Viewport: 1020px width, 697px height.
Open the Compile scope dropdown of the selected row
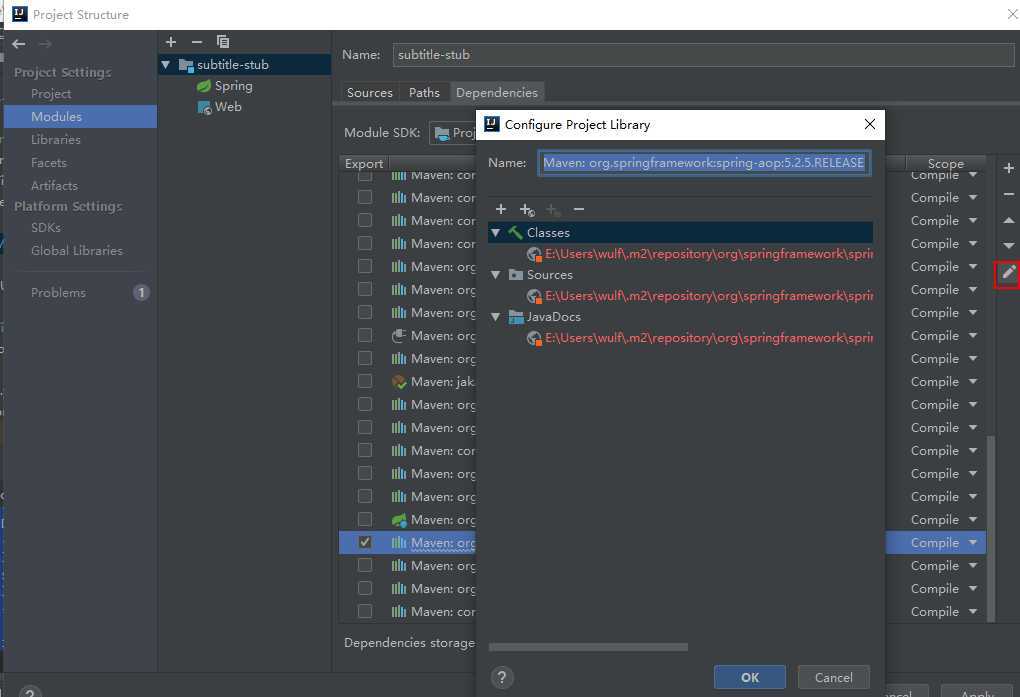pos(973,542)
